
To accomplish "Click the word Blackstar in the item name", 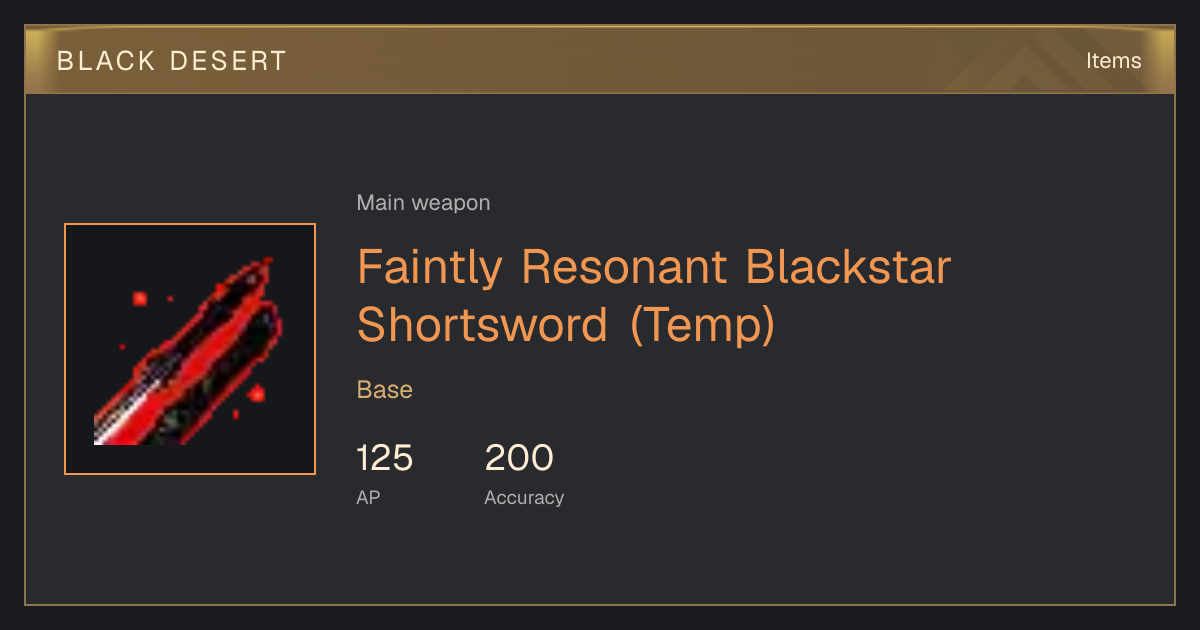I will tap(849, 267).
